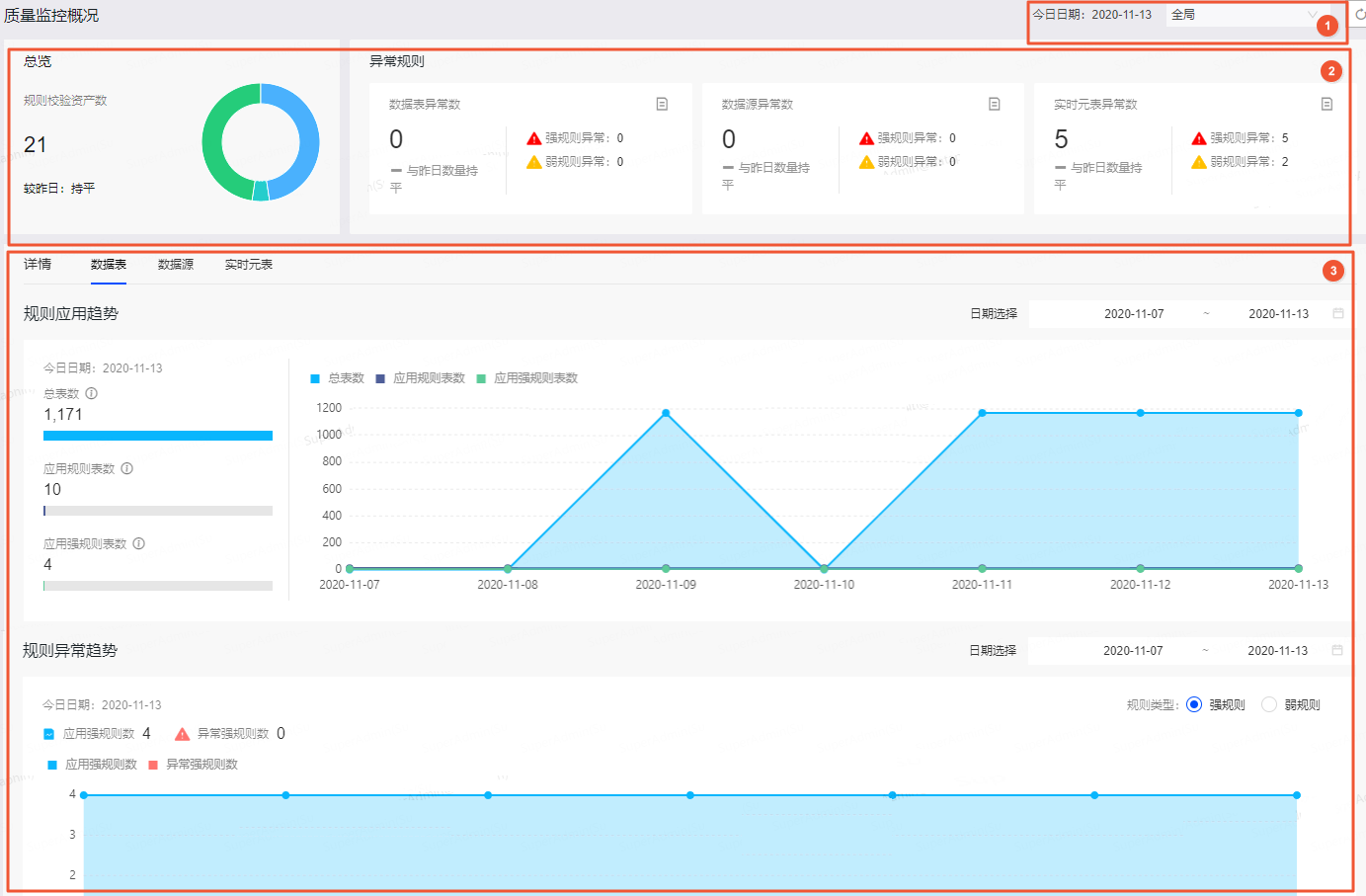Switch to the 实时元表 tab

(x=249, y=265)
